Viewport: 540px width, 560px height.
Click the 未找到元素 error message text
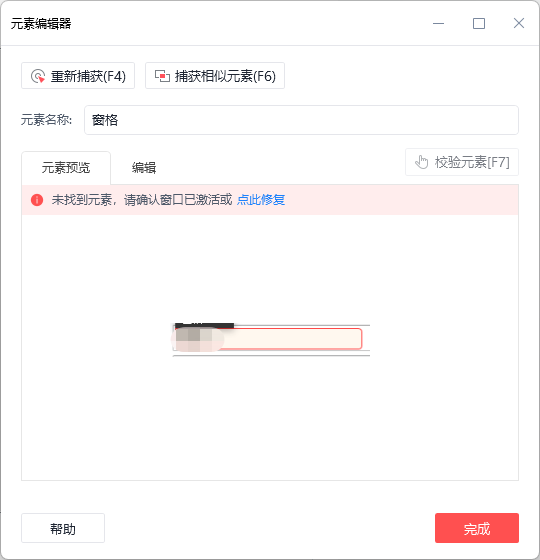142,200
